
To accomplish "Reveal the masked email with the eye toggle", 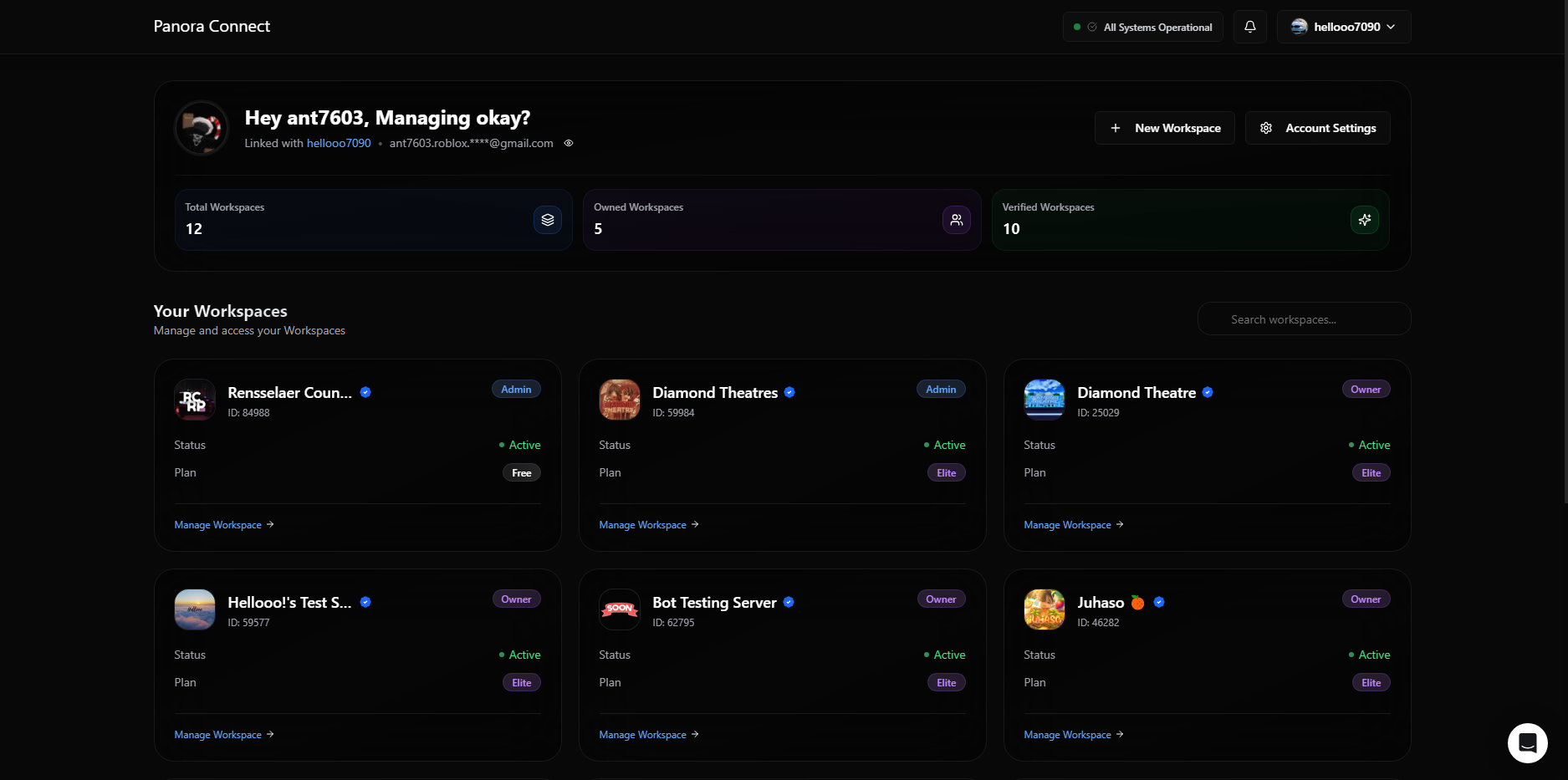I will tap(569, 143).
